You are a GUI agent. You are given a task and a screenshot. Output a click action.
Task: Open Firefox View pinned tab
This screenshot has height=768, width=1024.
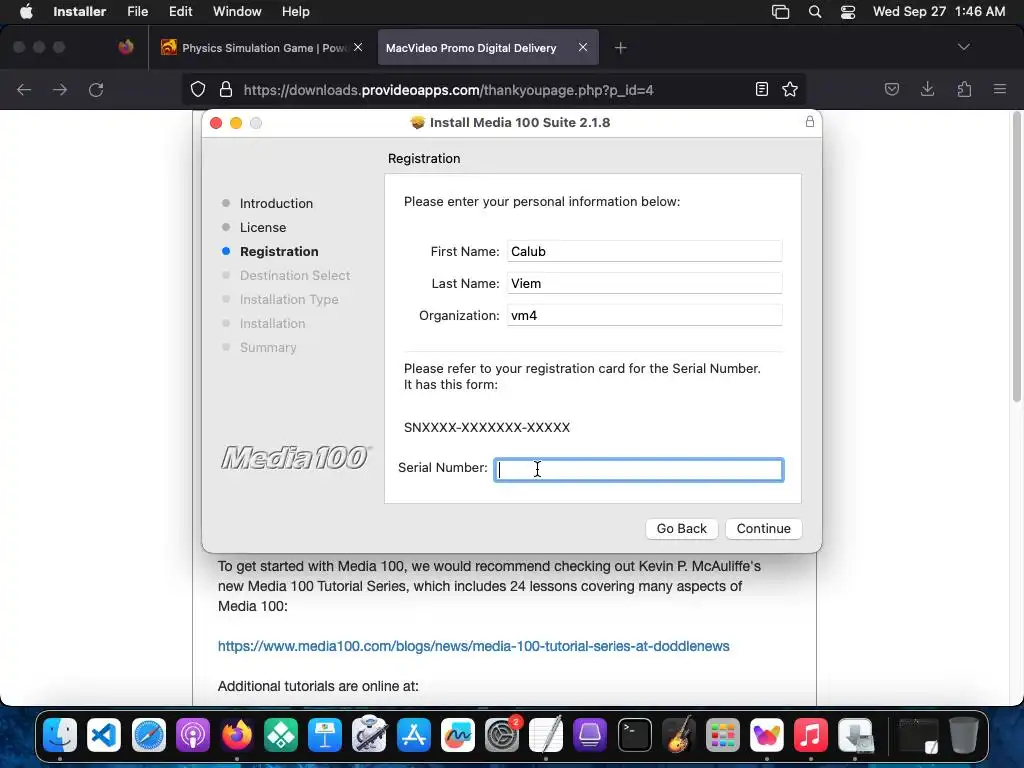pyautogui.click(x=126, y=47)
